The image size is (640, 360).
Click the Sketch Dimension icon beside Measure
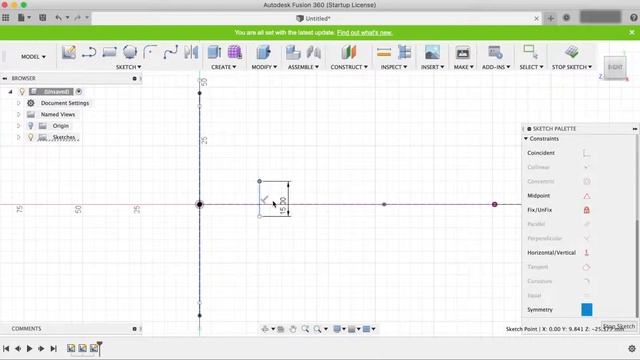click(x=404, y=52)
